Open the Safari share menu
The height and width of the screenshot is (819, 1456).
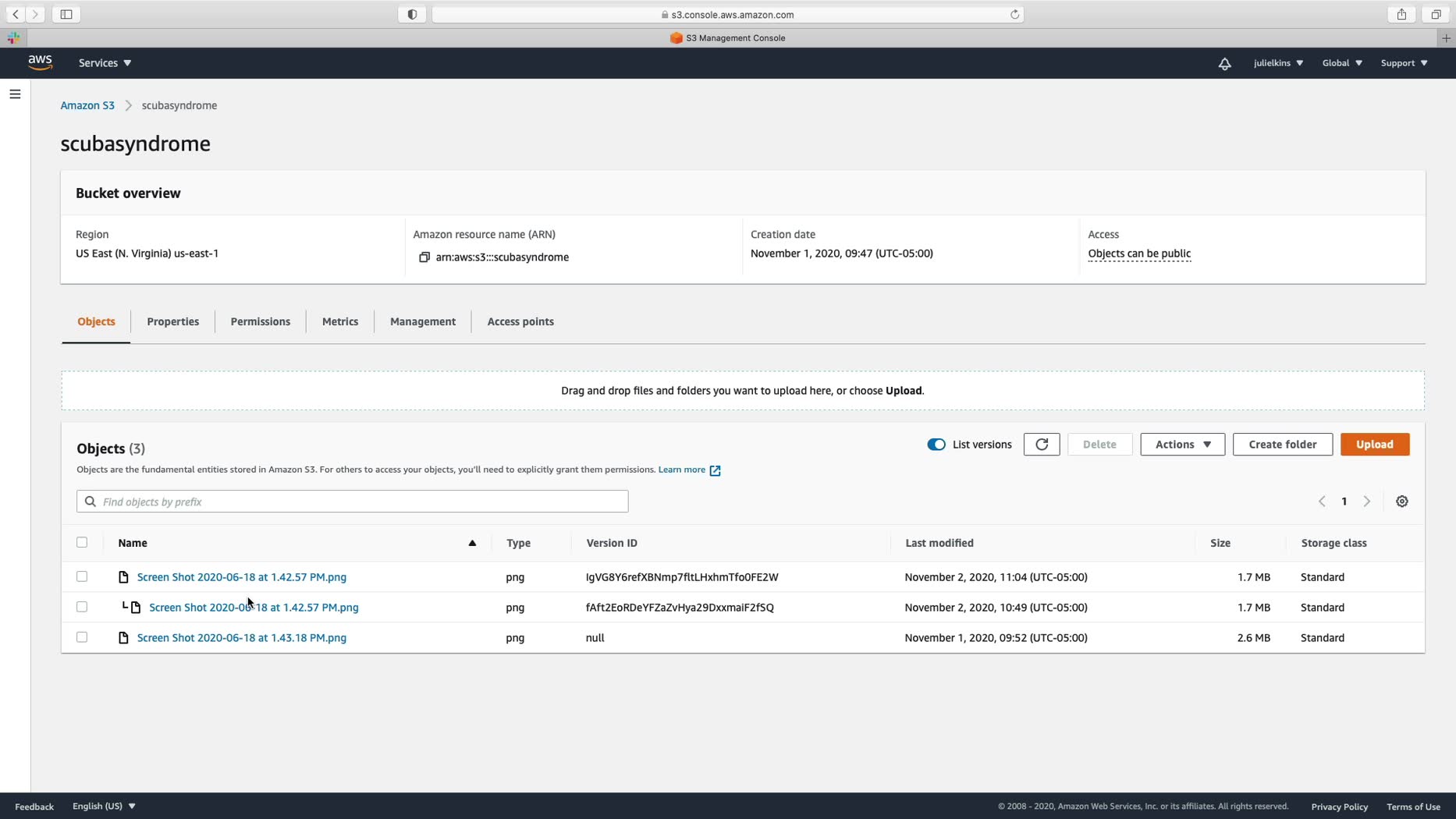pos(1401,14)
